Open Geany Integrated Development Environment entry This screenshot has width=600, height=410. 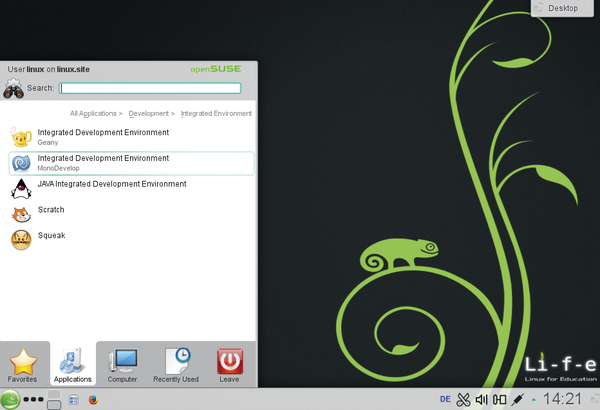click(131, 137)
